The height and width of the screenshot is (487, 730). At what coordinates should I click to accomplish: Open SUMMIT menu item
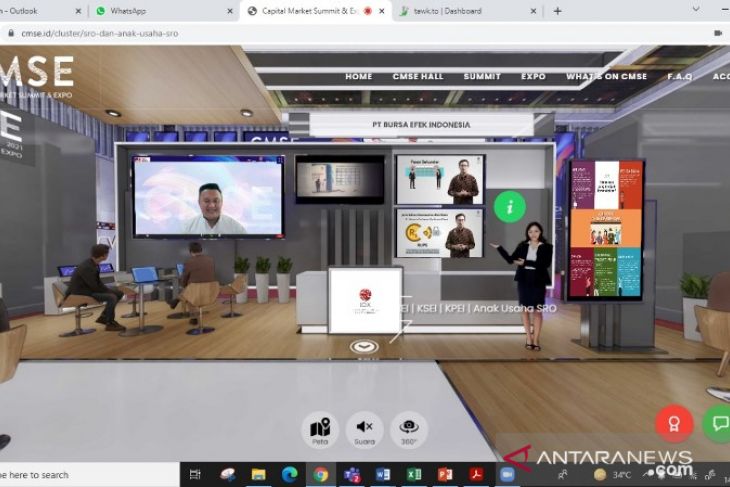482,76
